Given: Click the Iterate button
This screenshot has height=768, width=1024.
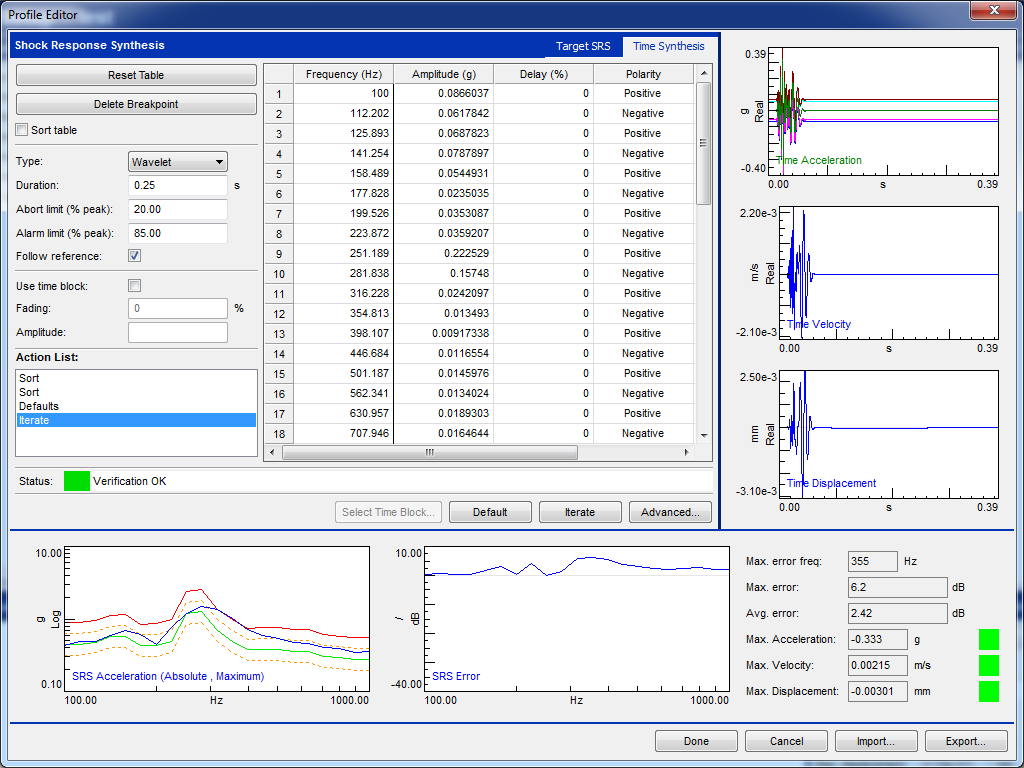Looking at the screenshot, I should tap(579, 512).
